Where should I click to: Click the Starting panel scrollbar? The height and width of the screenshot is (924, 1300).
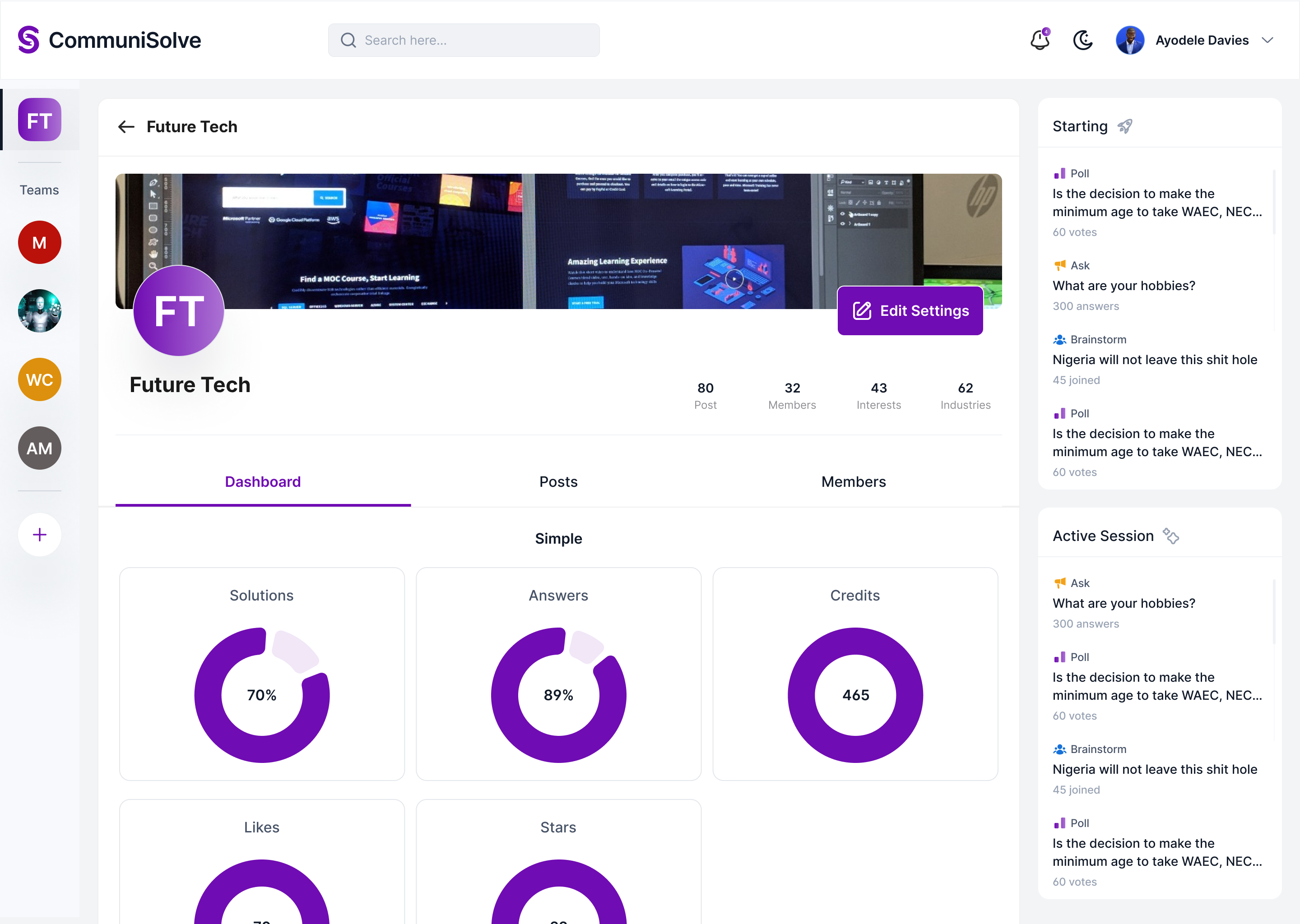(1274, 203)
